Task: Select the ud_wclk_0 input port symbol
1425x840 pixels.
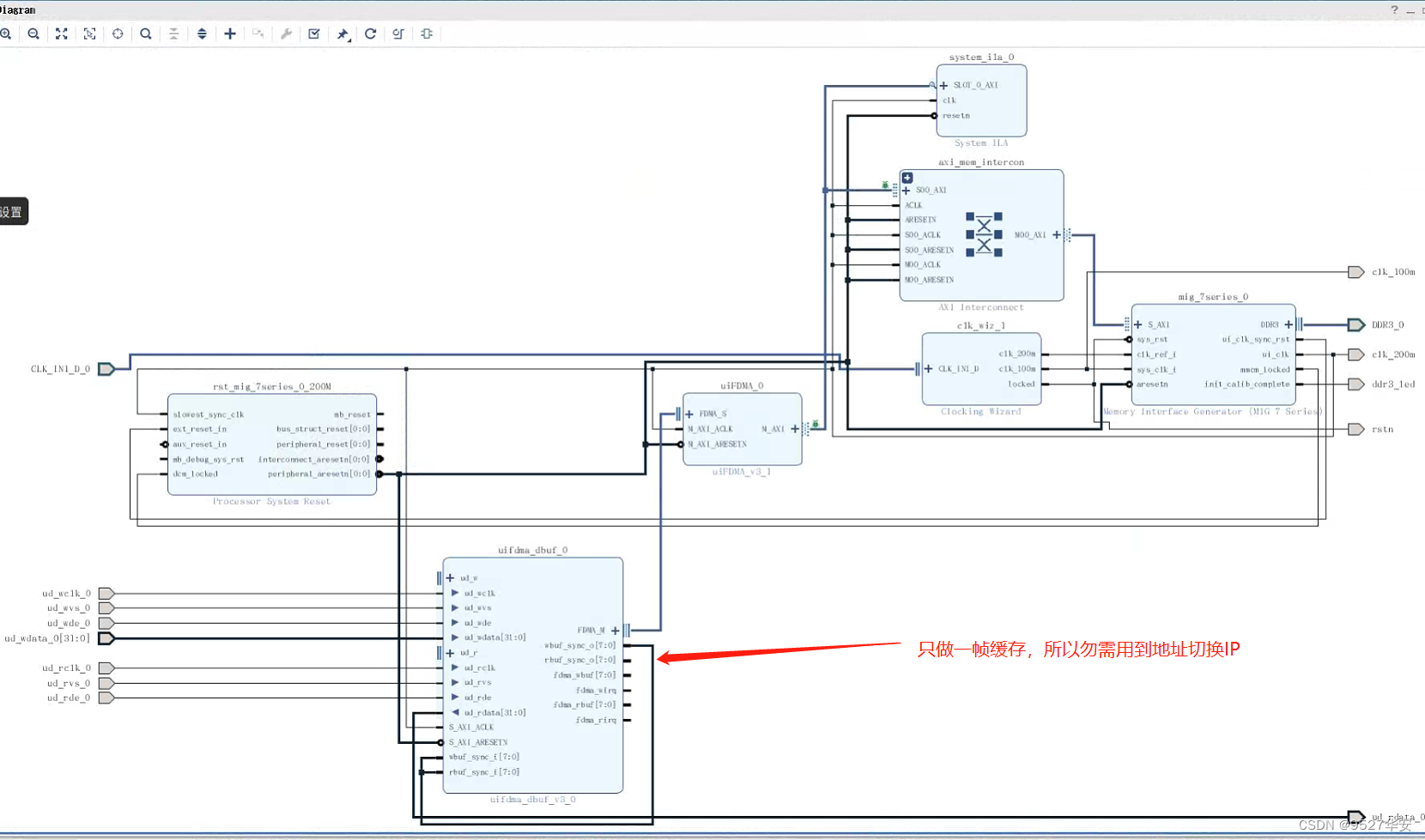Action: pyautogui.click(x=106, y=594)
